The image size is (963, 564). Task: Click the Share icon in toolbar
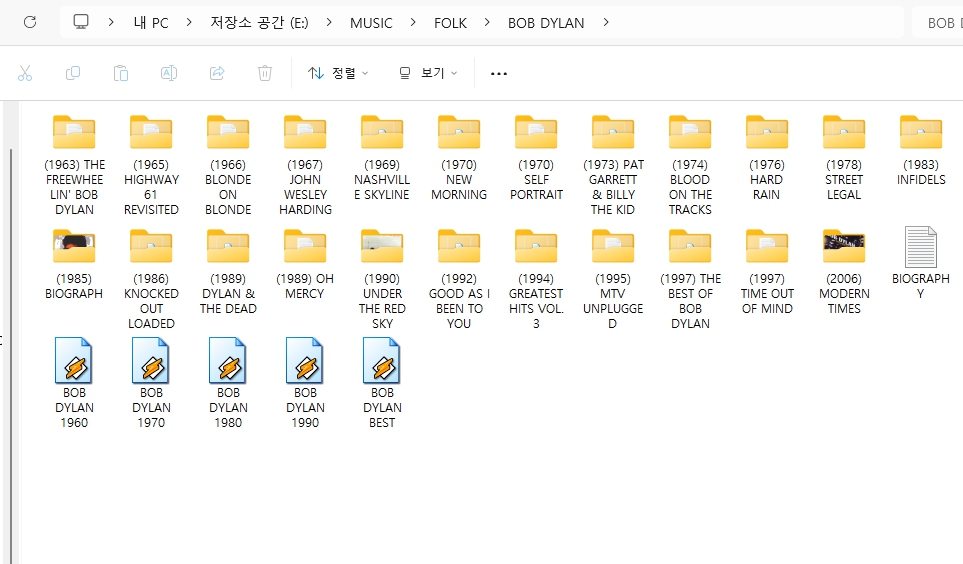click(217, 73)
